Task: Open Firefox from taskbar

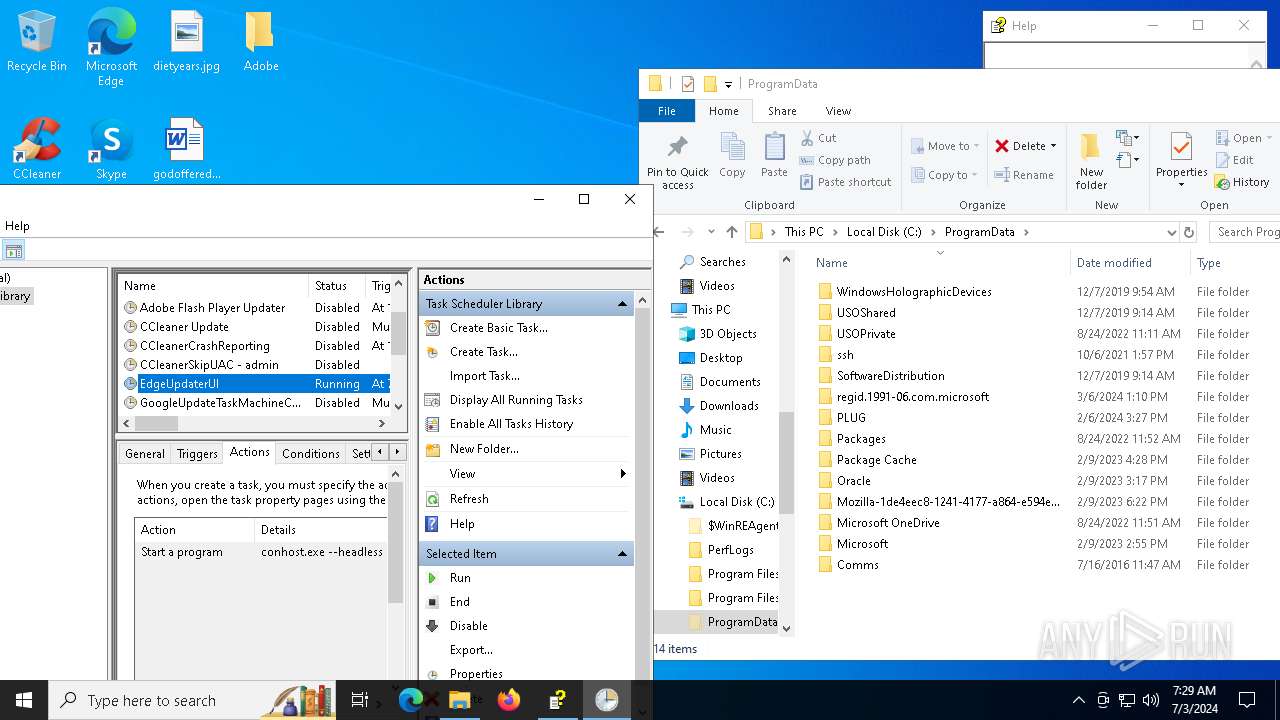Action: (509, 700)
